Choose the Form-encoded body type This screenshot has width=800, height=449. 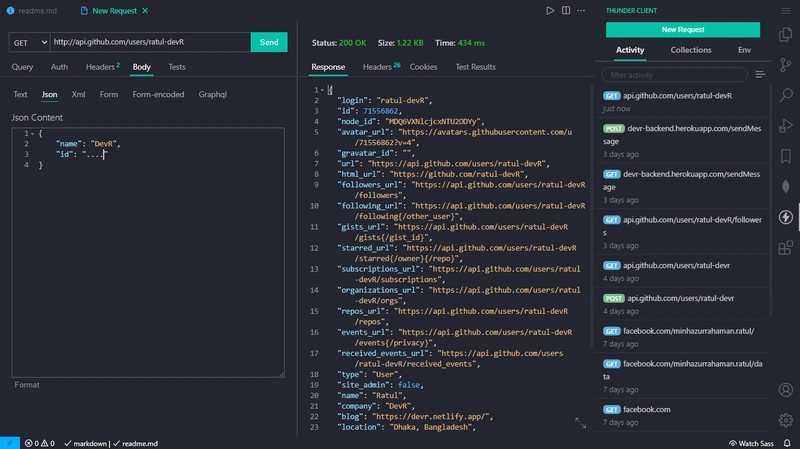[158, 94]
